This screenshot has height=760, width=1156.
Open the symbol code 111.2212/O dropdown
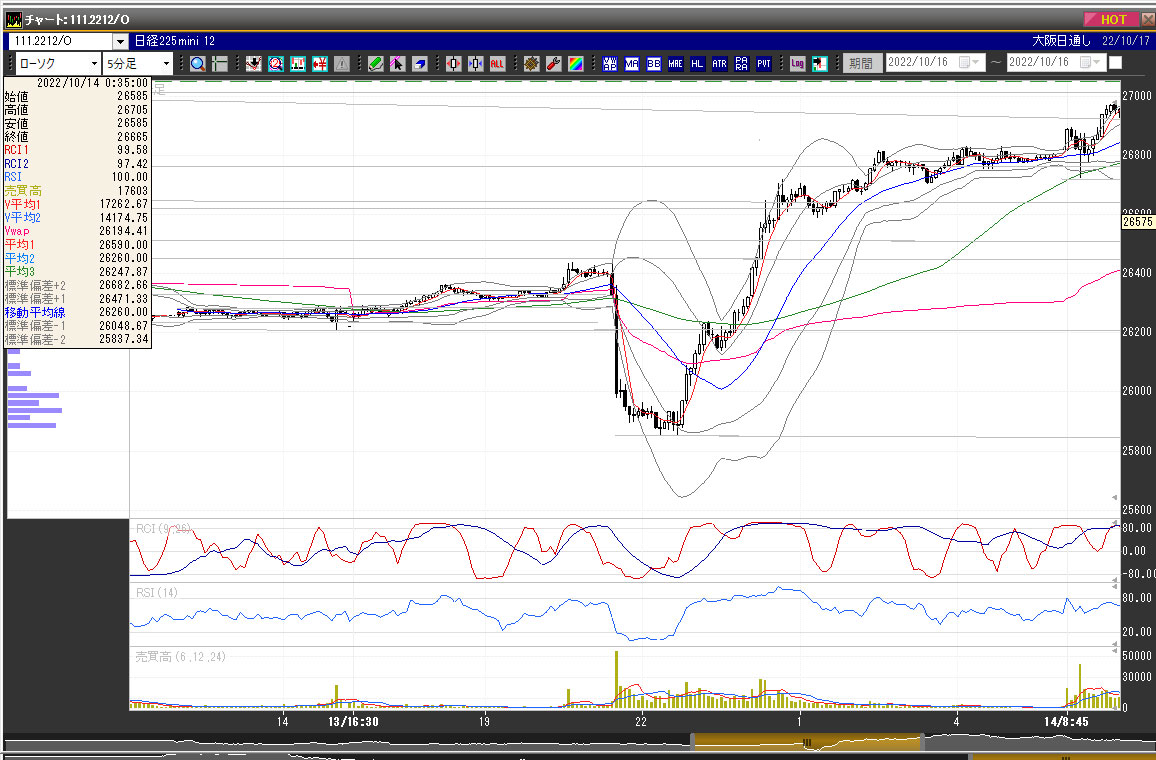click(120, 41)
